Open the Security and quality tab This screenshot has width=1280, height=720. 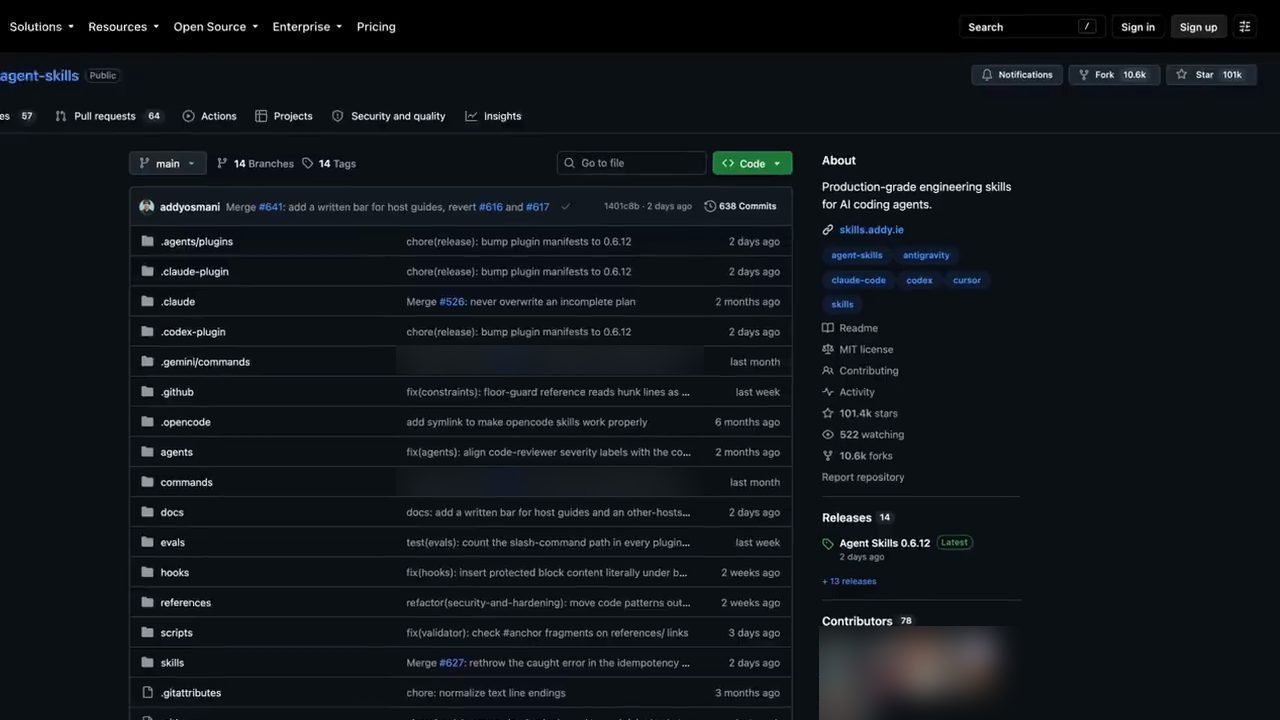click(x=389, y=116)
